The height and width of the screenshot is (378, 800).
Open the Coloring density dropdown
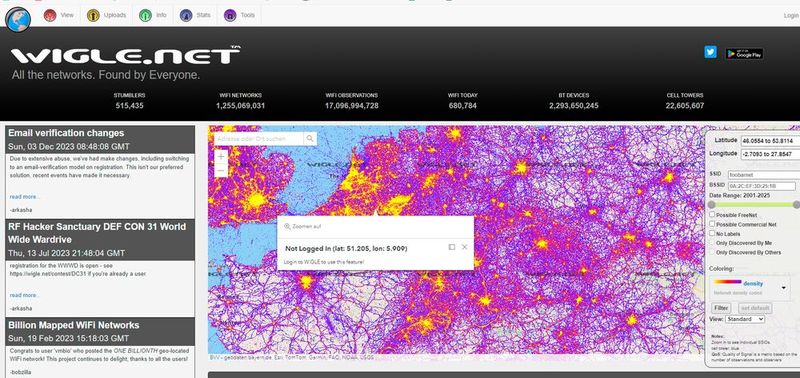749,287
